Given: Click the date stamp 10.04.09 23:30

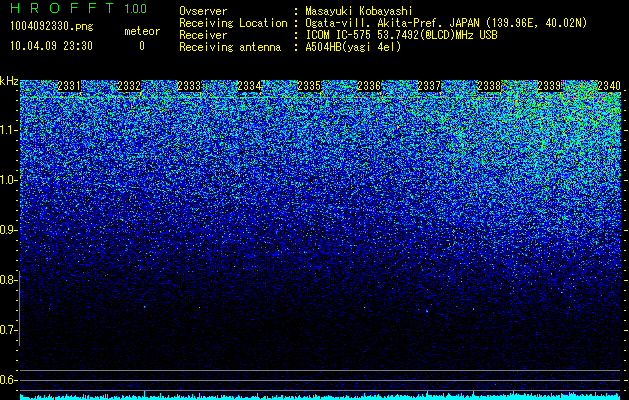Looking at the screenshot, I should 51,46.
